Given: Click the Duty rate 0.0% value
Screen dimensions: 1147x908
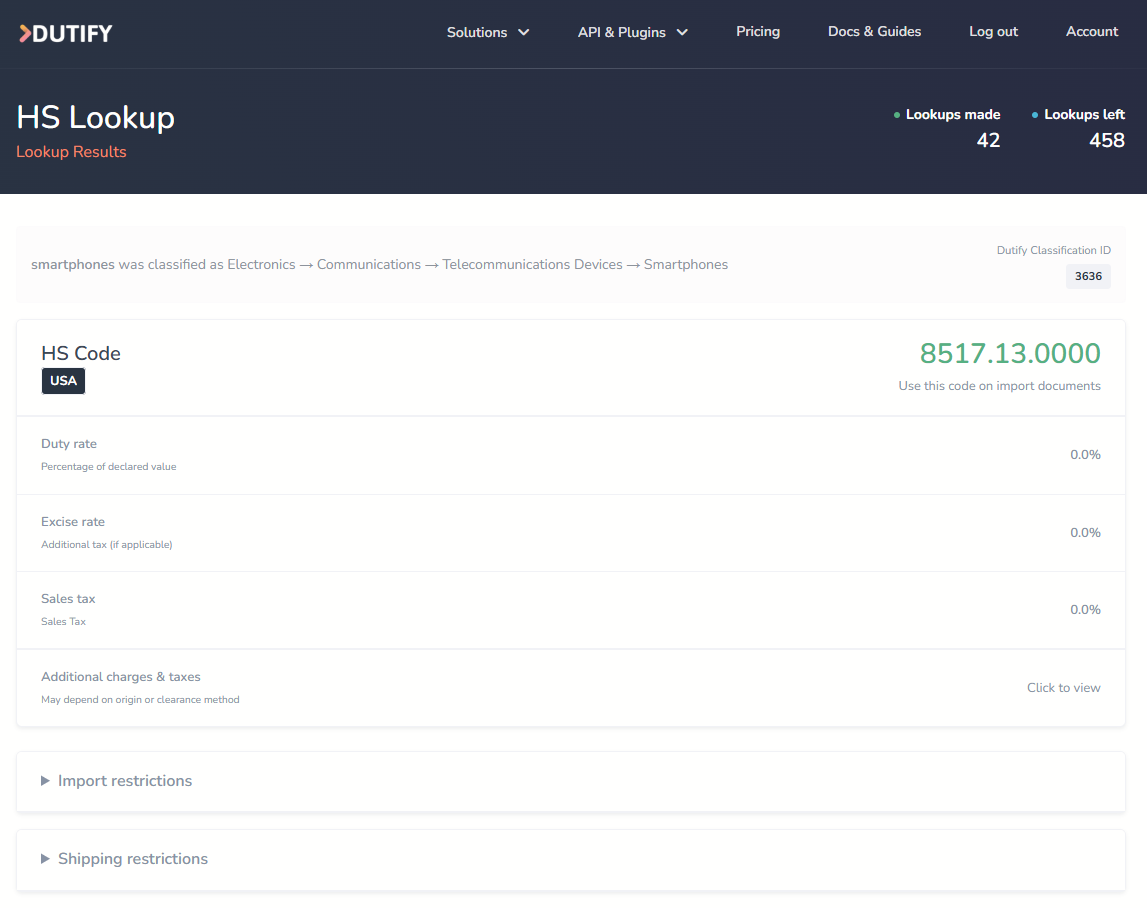Looking at the screenshot, I should point(1085,455).
